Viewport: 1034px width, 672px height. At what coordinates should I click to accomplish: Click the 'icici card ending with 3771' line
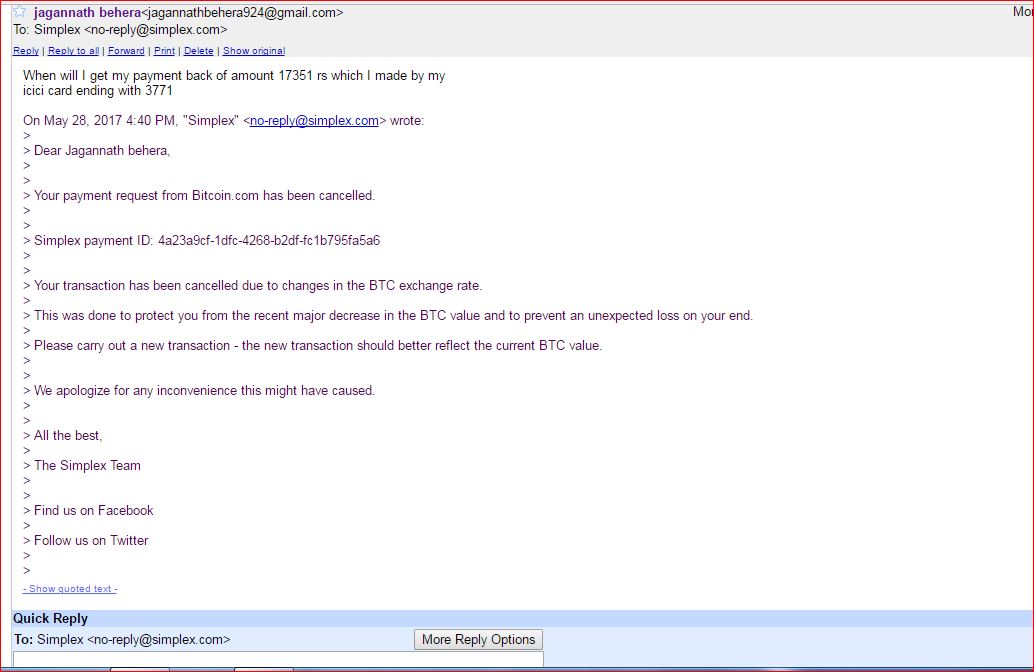(x=98, y=91)
